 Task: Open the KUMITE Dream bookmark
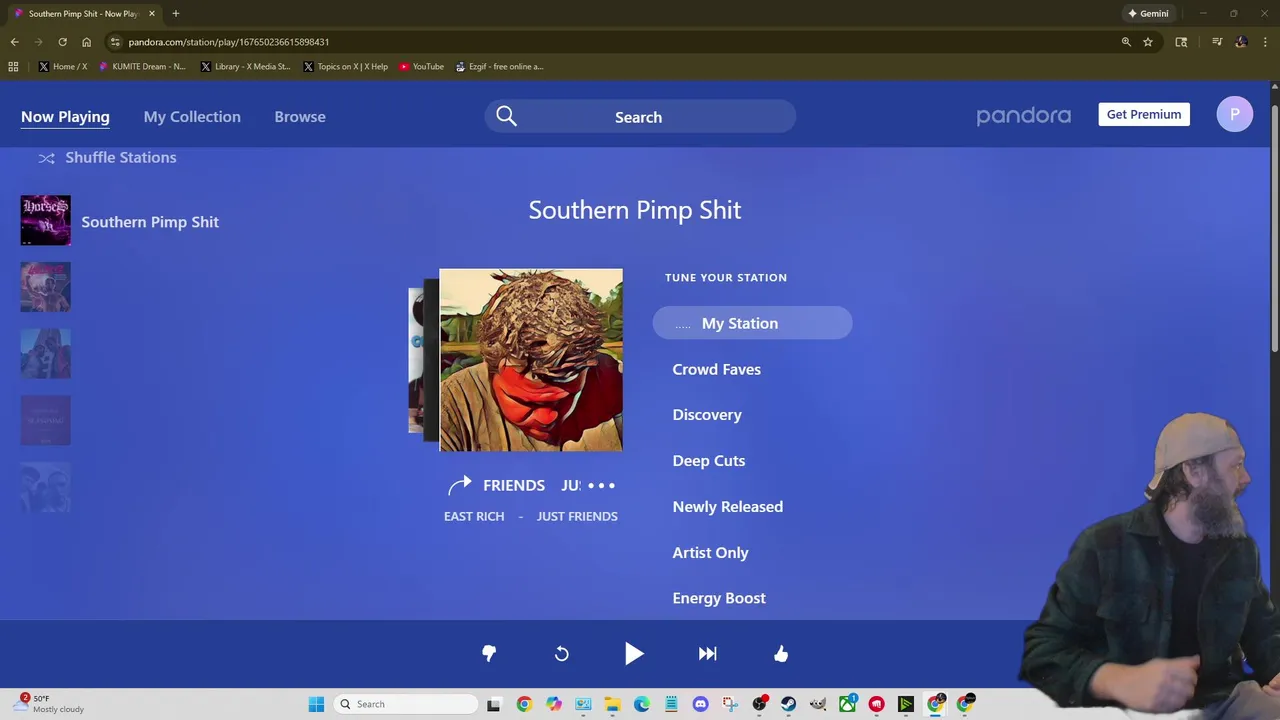(142, 67)
